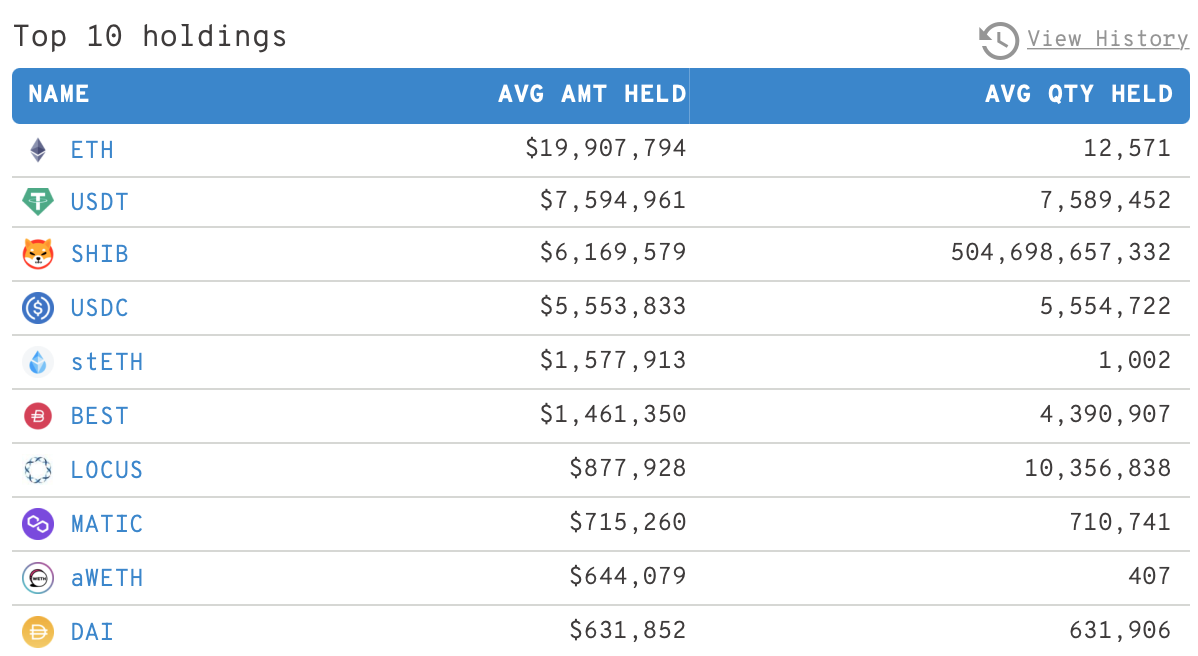This screenshot has width=1198, height=656.
Task: Sort by NAME column header
Action: (59, 94)
